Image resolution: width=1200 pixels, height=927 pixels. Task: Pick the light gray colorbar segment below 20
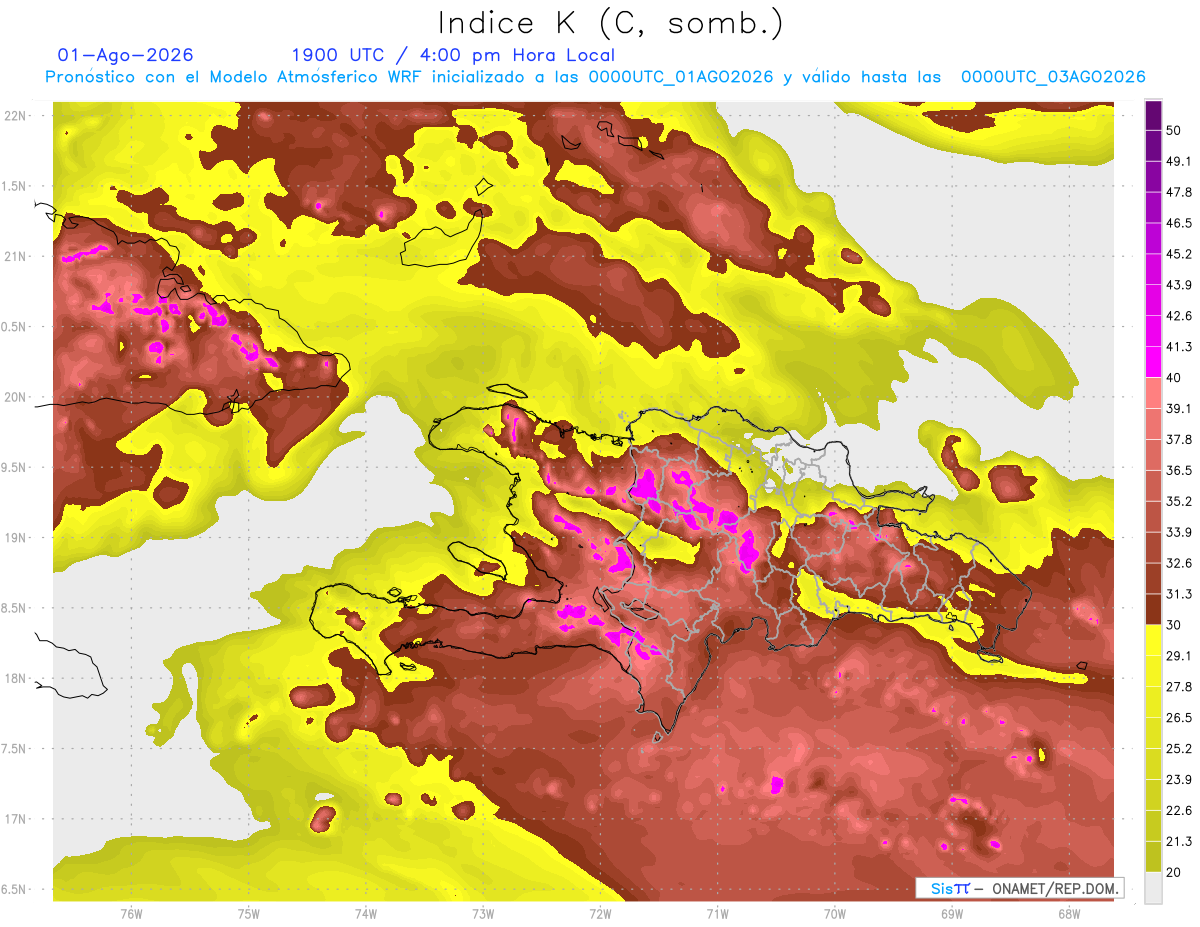(1153, 888)
